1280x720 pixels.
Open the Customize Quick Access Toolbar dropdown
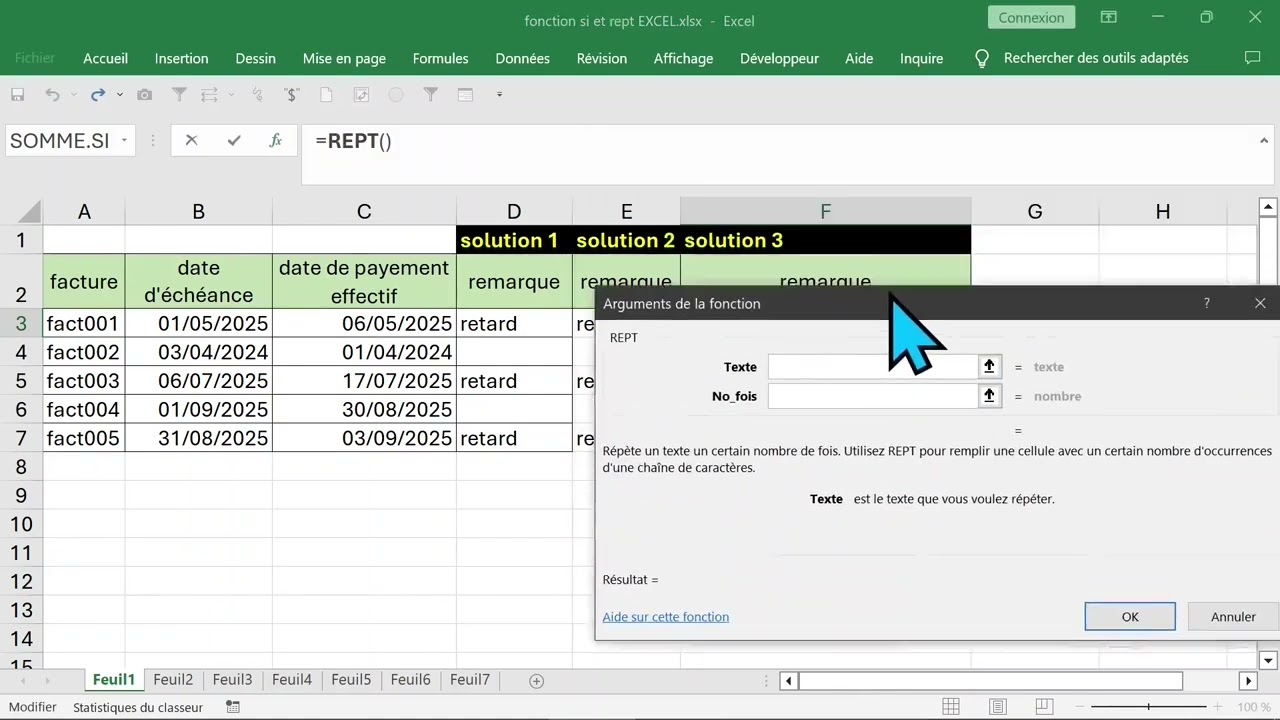pyautogui.click(x=499, y=95)
